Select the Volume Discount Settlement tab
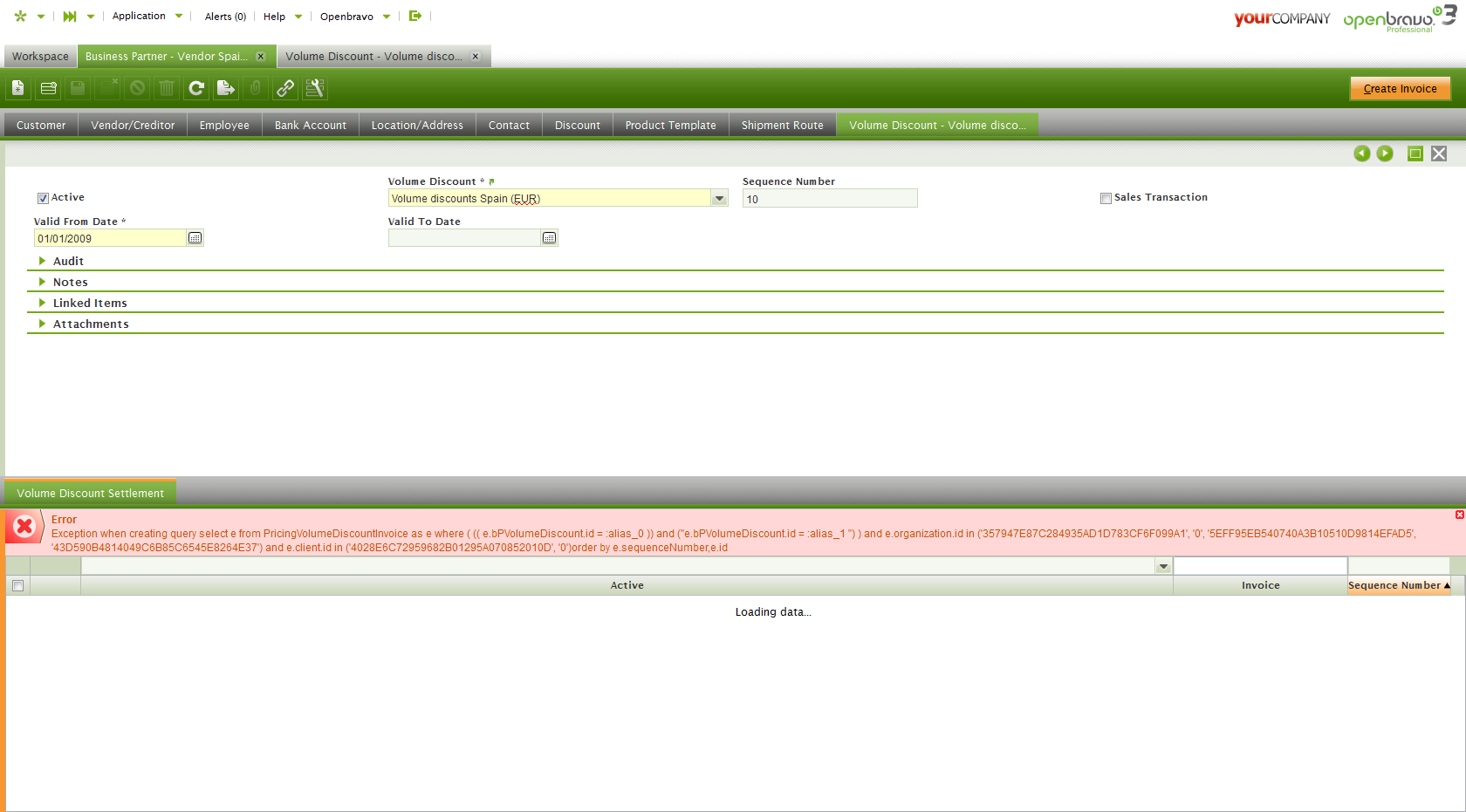The height and width of the screenshot is (812, 1466). [x=90, y=493]
